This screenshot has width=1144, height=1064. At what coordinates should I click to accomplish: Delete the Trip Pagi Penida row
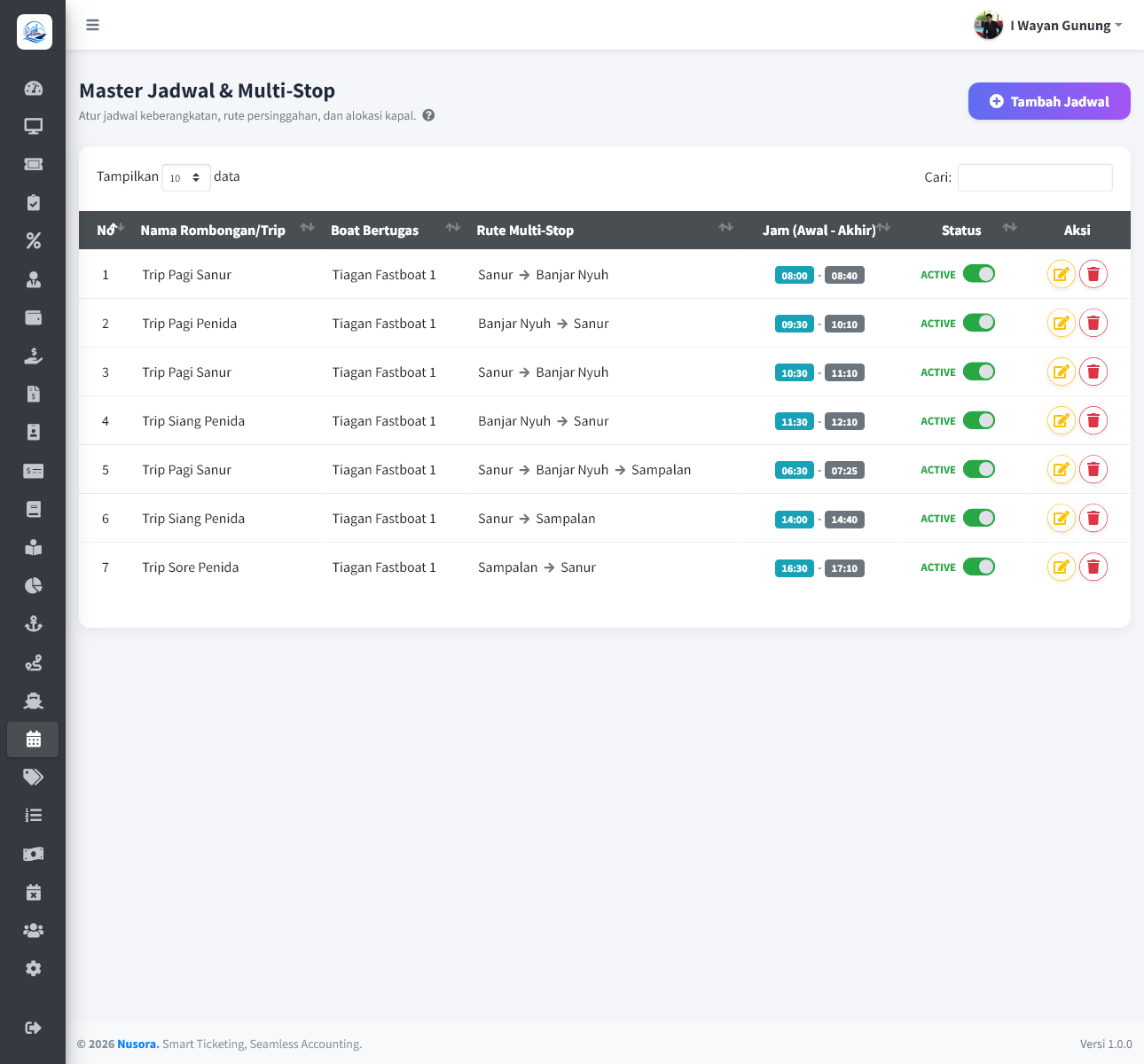tap(1093, 323)
